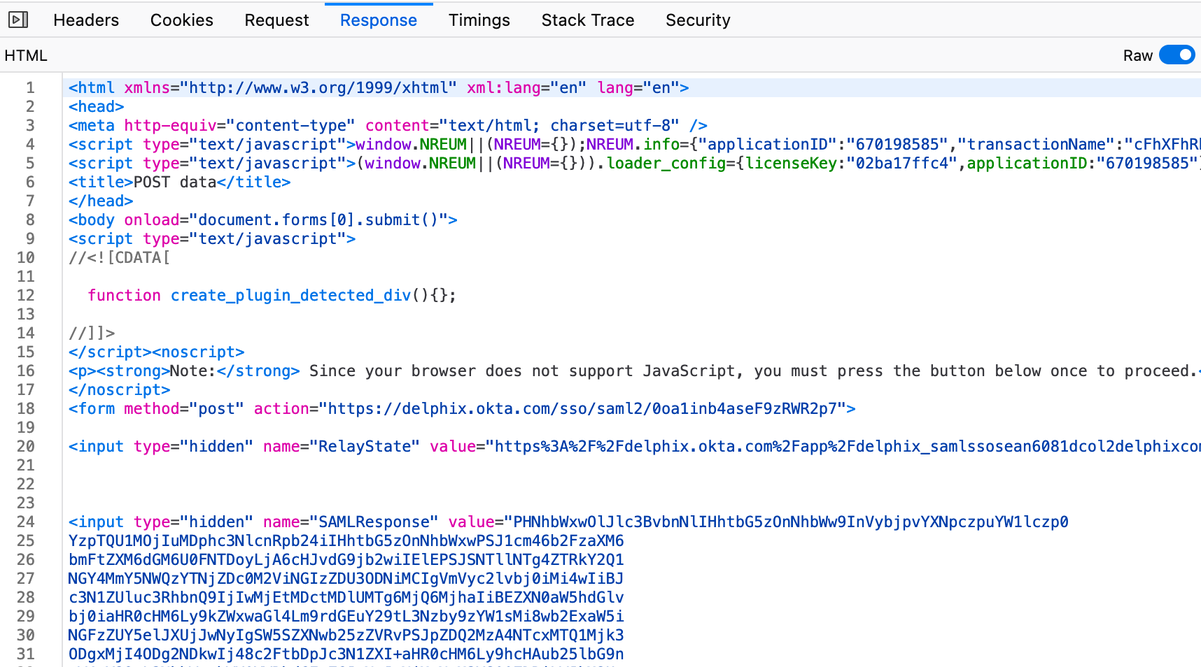Open the Headers tab

(x=86, y=20)
